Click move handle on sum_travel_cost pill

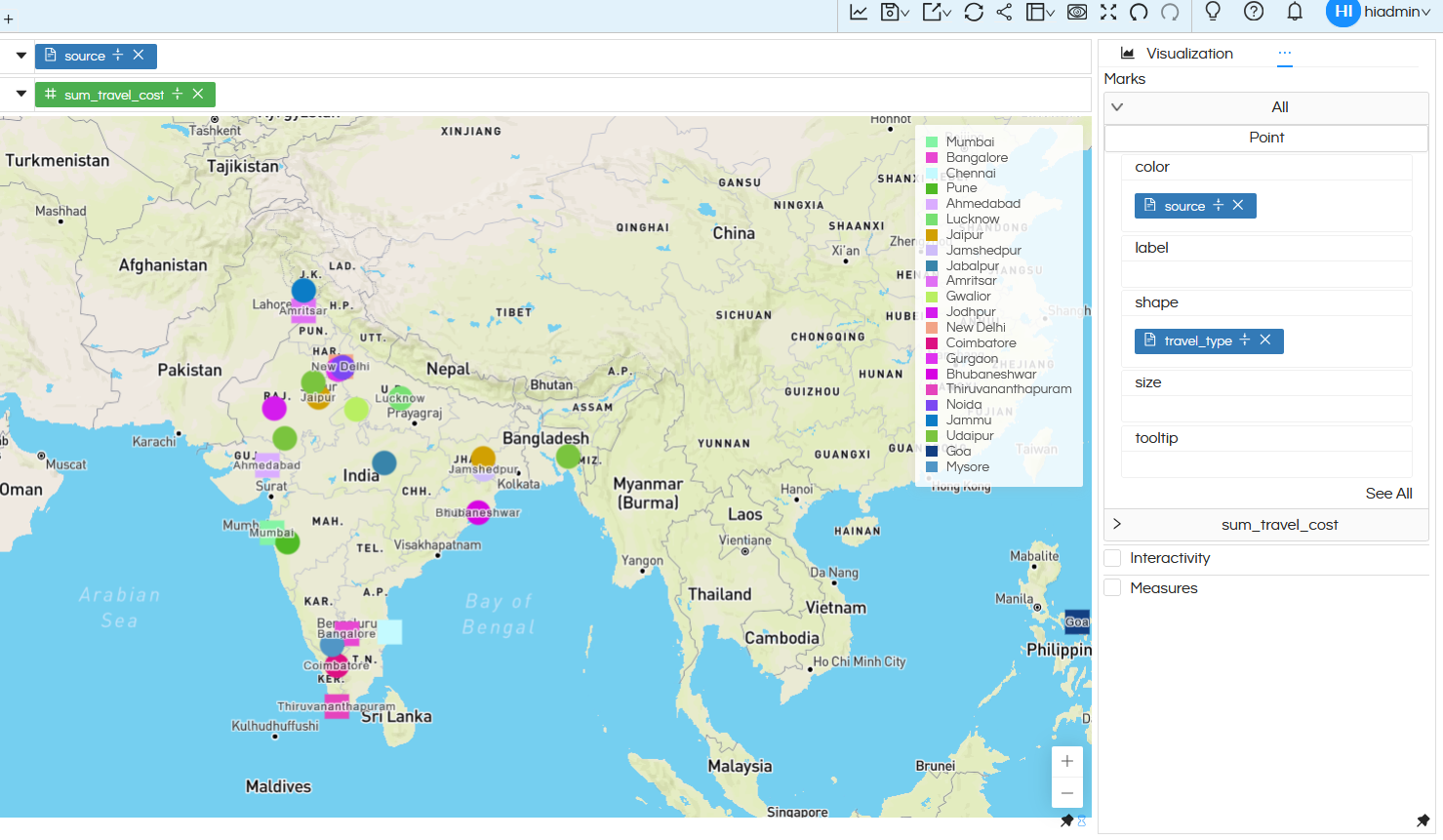tap(178, 94)
